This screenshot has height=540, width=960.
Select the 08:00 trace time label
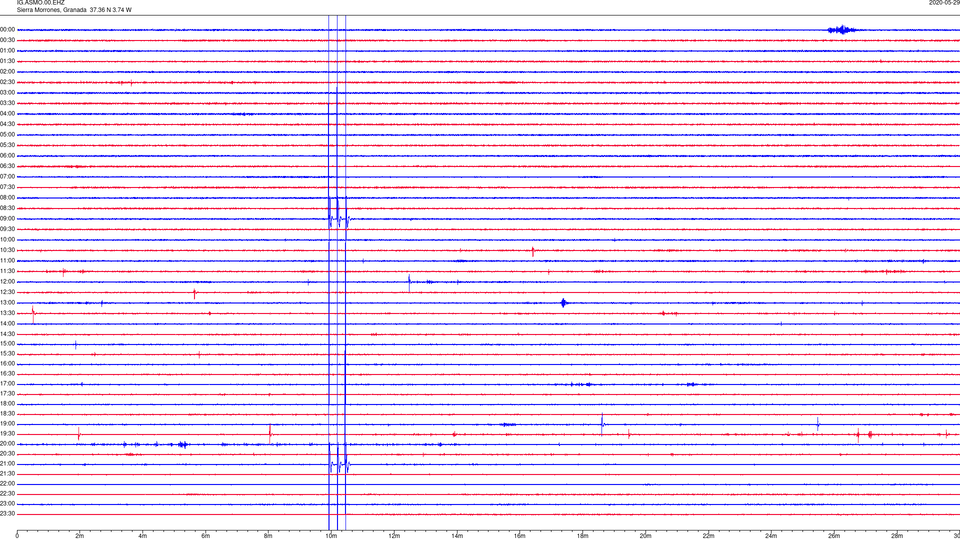(8, 197)
